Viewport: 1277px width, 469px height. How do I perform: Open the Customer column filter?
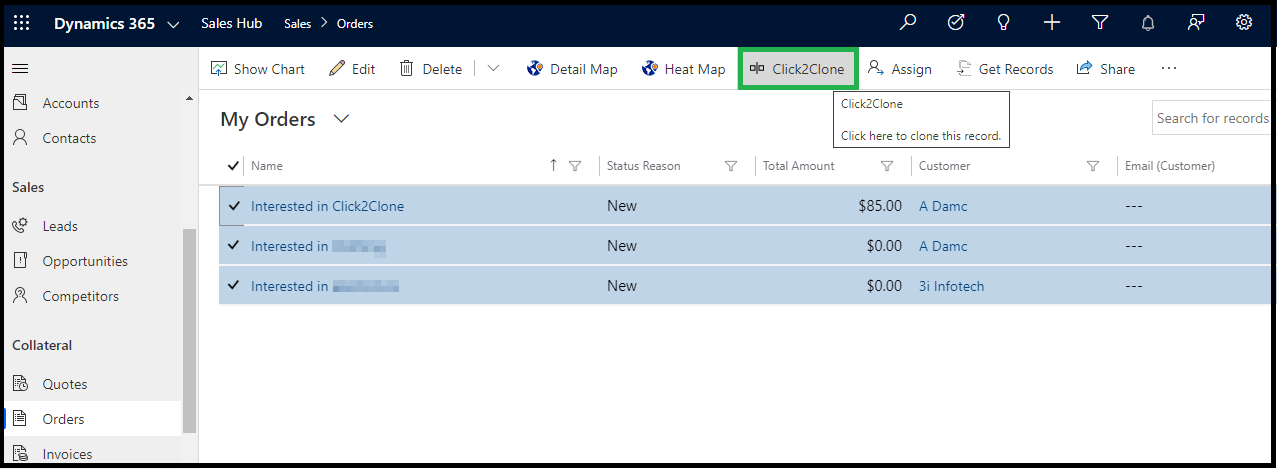pyautogui.click(x=1093, y=166)
